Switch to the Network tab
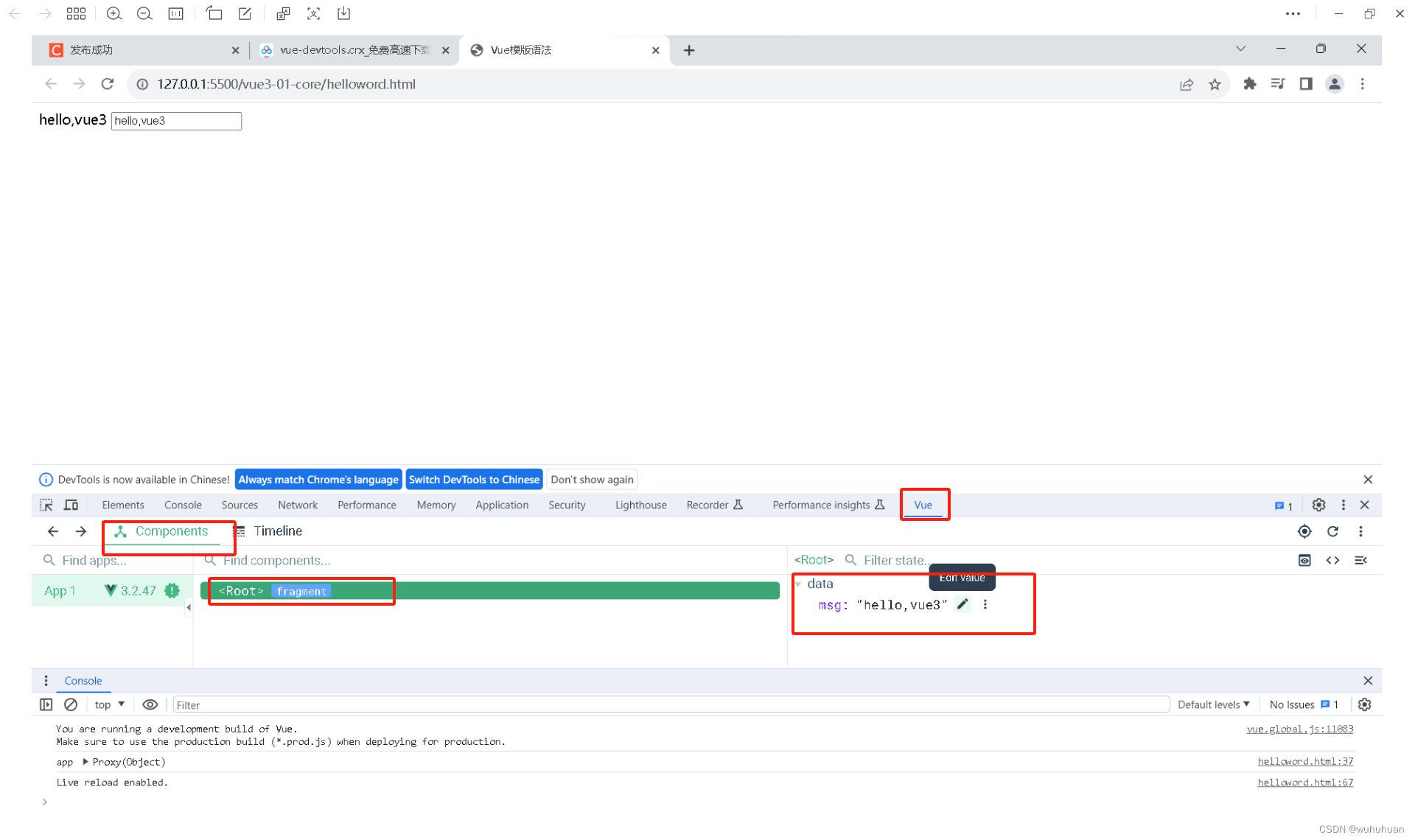Viewport: 1415px width, 840px height. tap(297, 504)
